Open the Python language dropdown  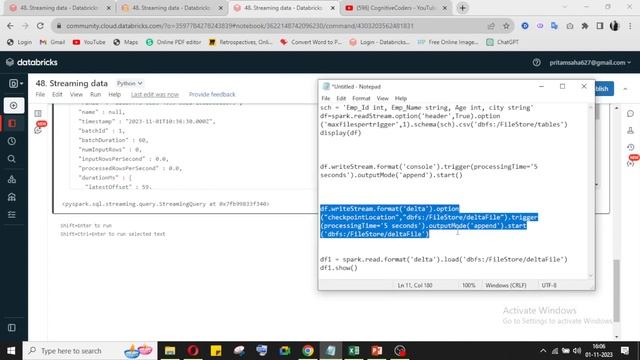[x=129, y=83]
